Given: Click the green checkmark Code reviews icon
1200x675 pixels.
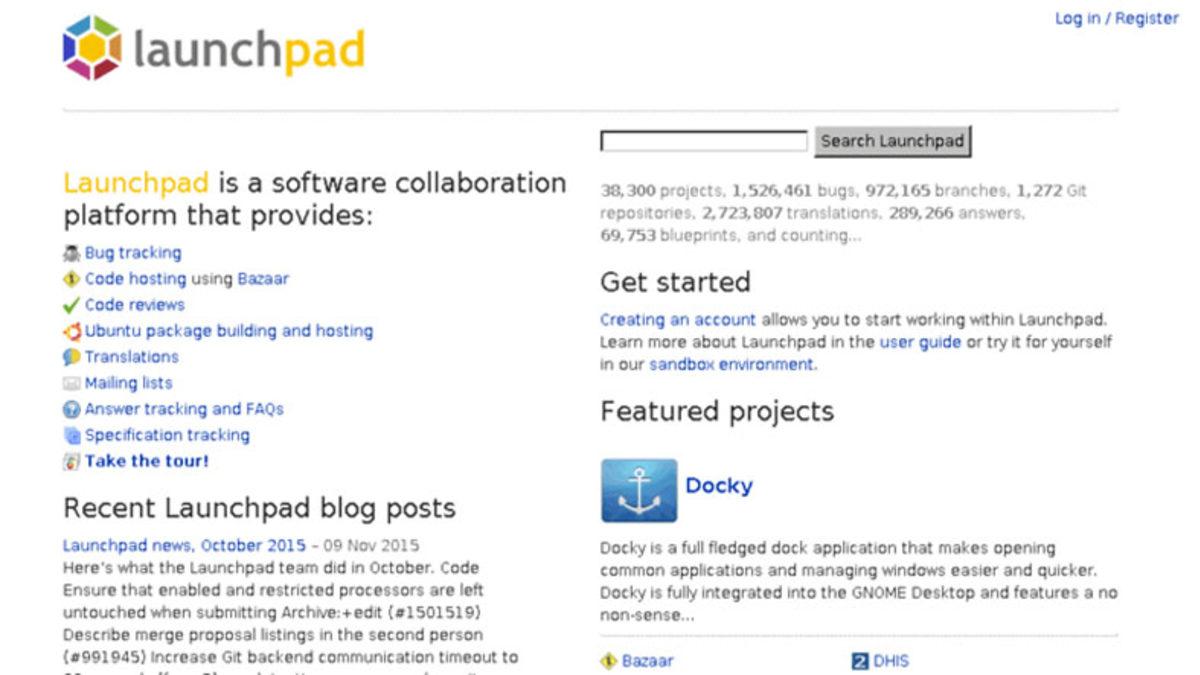Looking at the screenshot, I should [x=70, y=304].
